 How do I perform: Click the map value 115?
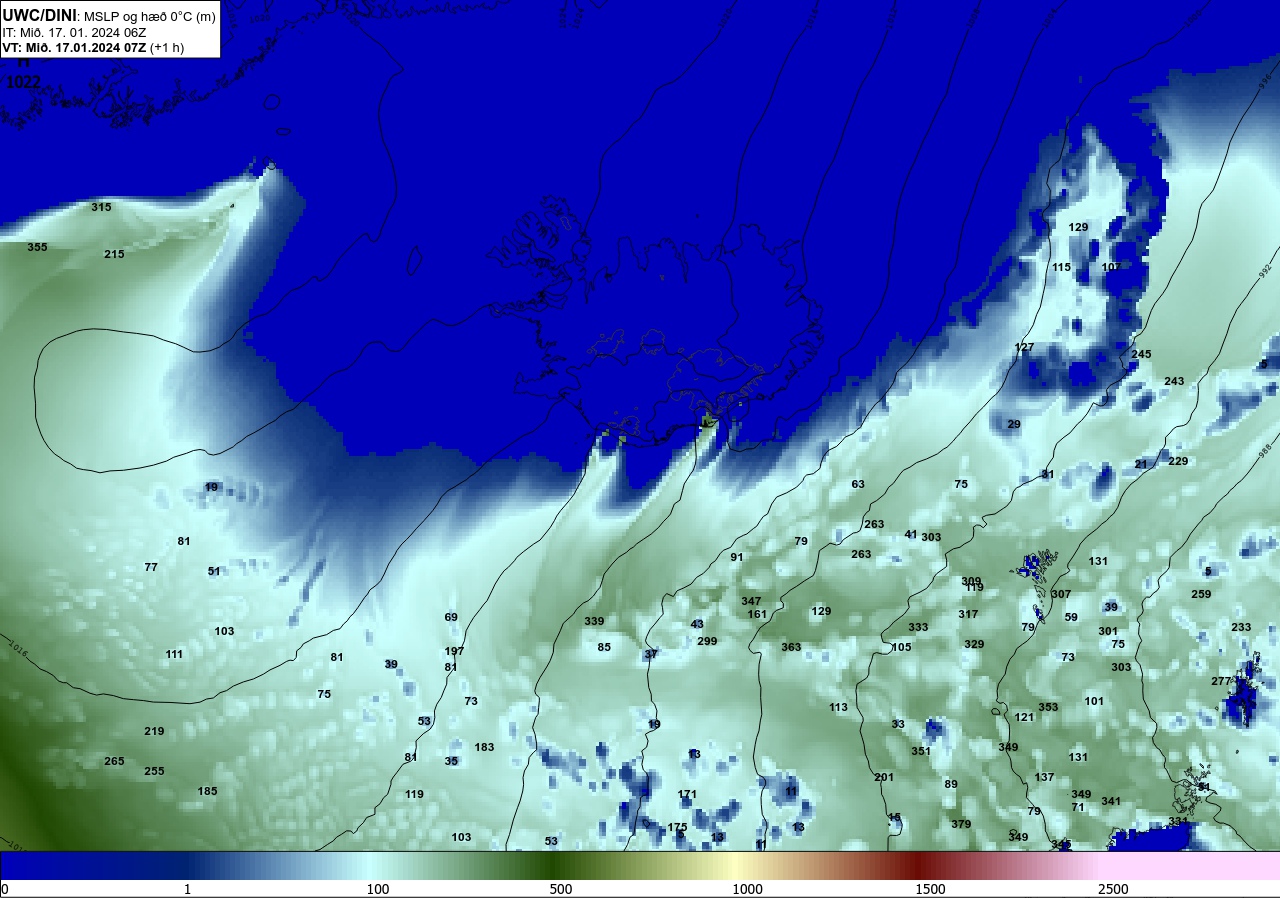coord(1061,267)
